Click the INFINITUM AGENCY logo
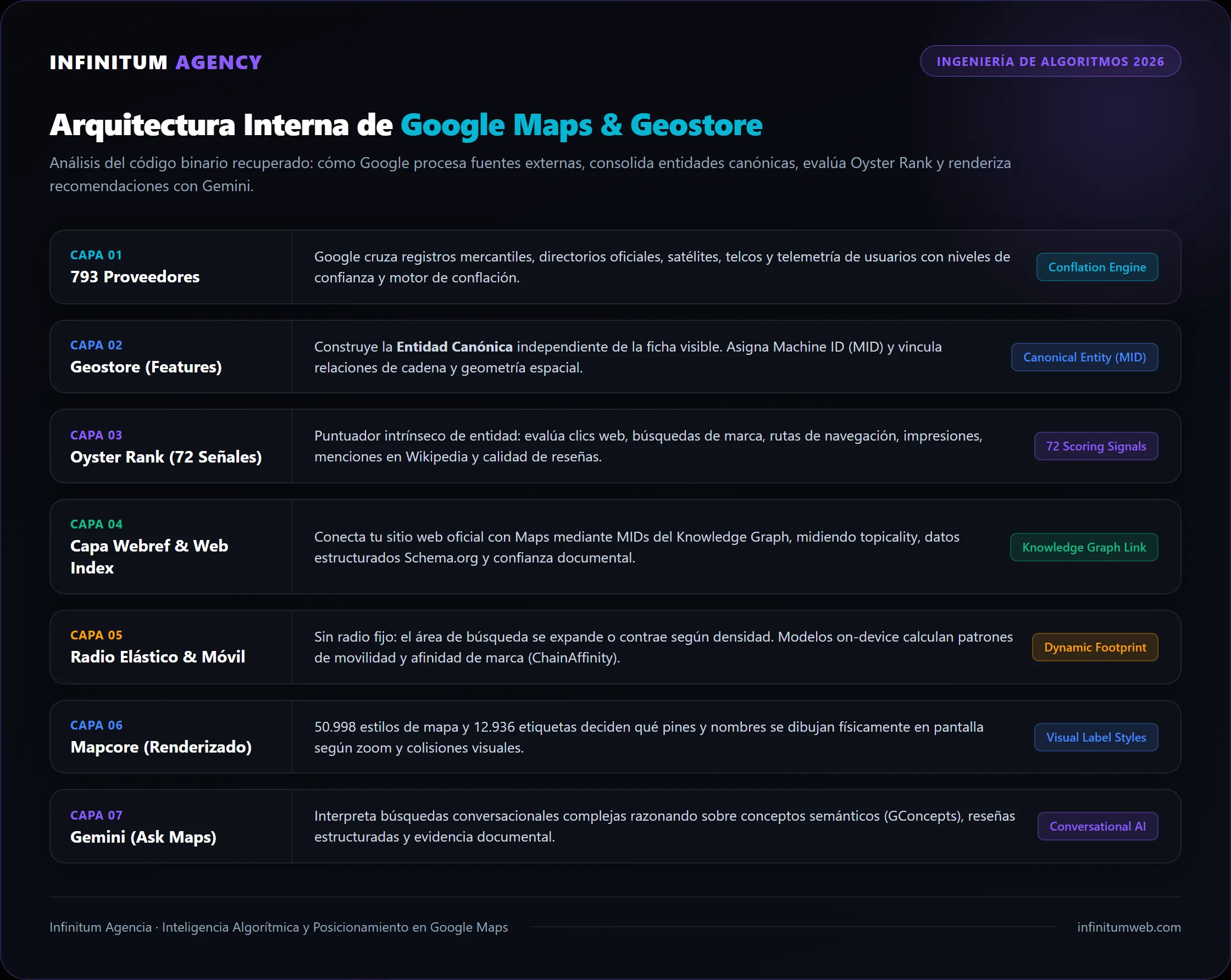 156,62
